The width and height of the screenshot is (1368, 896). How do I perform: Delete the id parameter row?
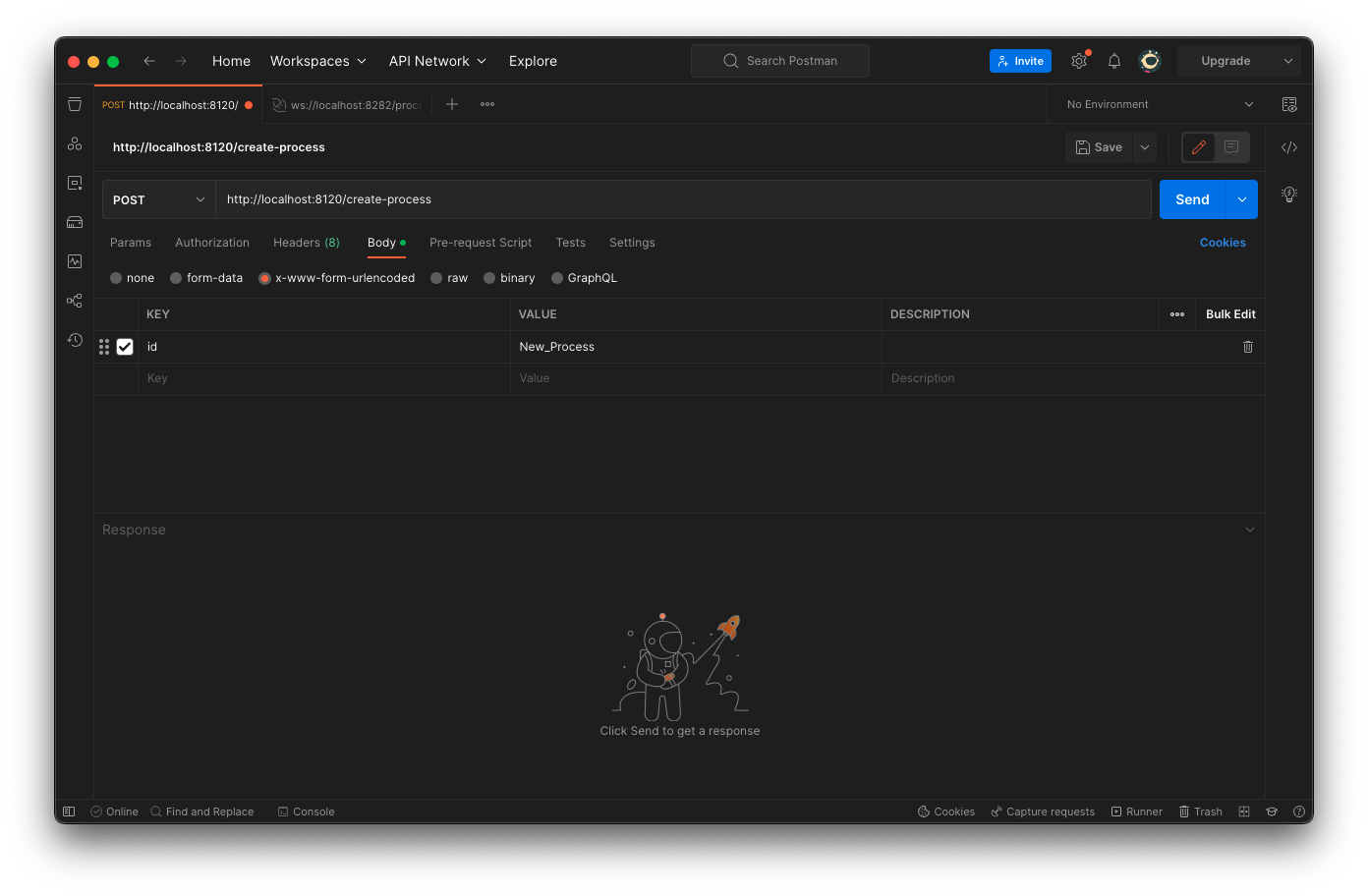(x=1247, y=347)
